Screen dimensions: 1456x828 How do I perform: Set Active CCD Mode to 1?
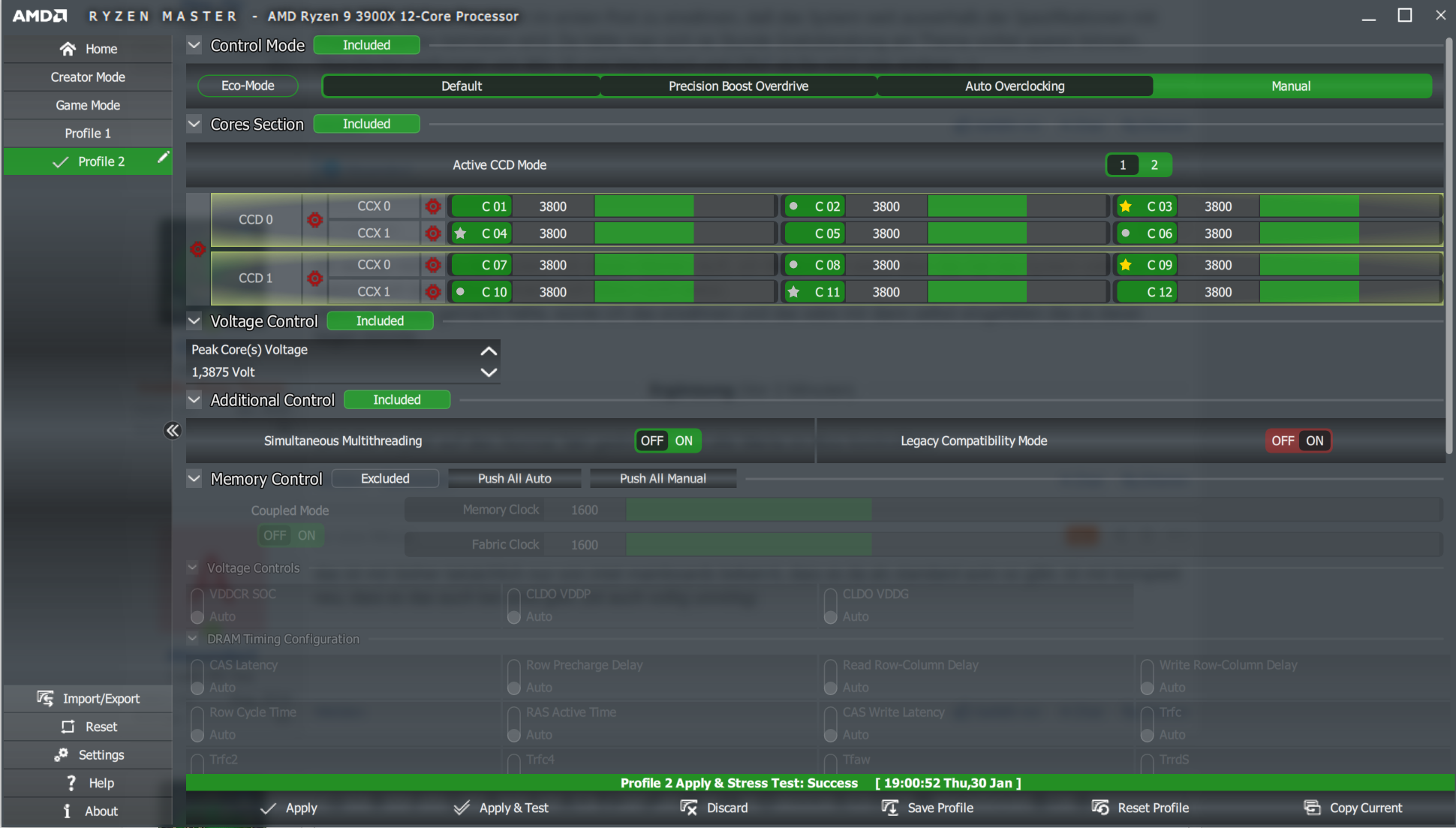coord(1123,165)
